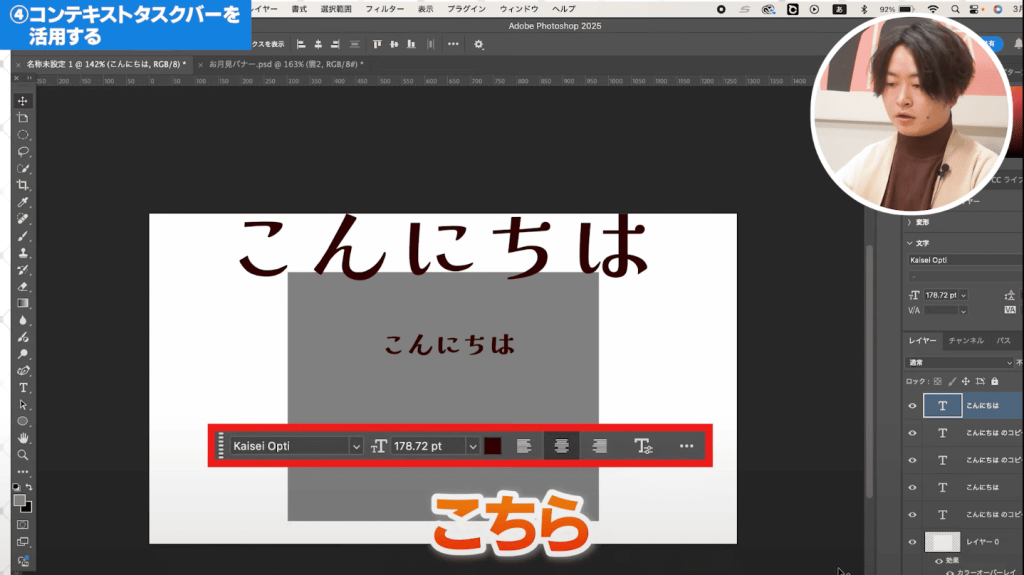Toggle lock position in Layers panel

coord(966,382)
